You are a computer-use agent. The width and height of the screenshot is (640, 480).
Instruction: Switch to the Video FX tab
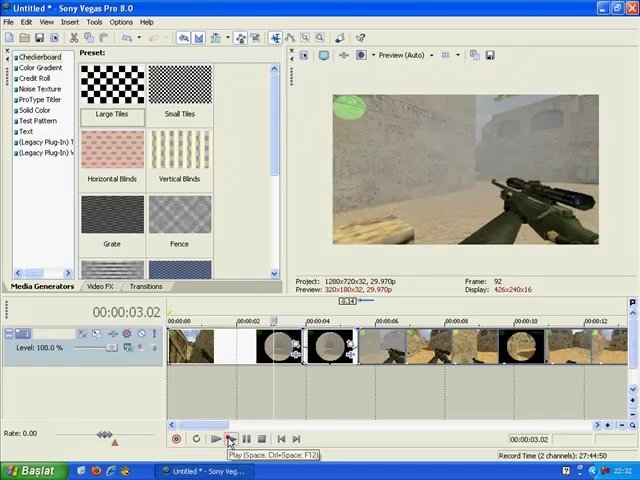(x=100, y=287)
